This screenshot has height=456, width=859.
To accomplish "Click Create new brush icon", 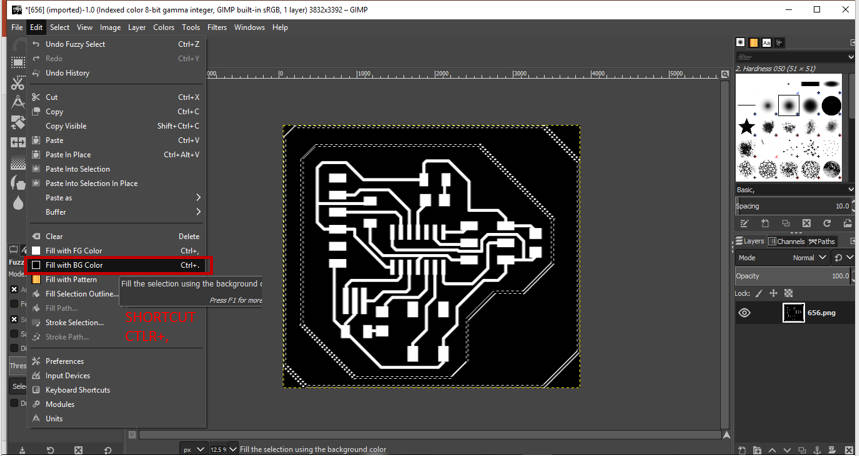I will coord(765,224).
